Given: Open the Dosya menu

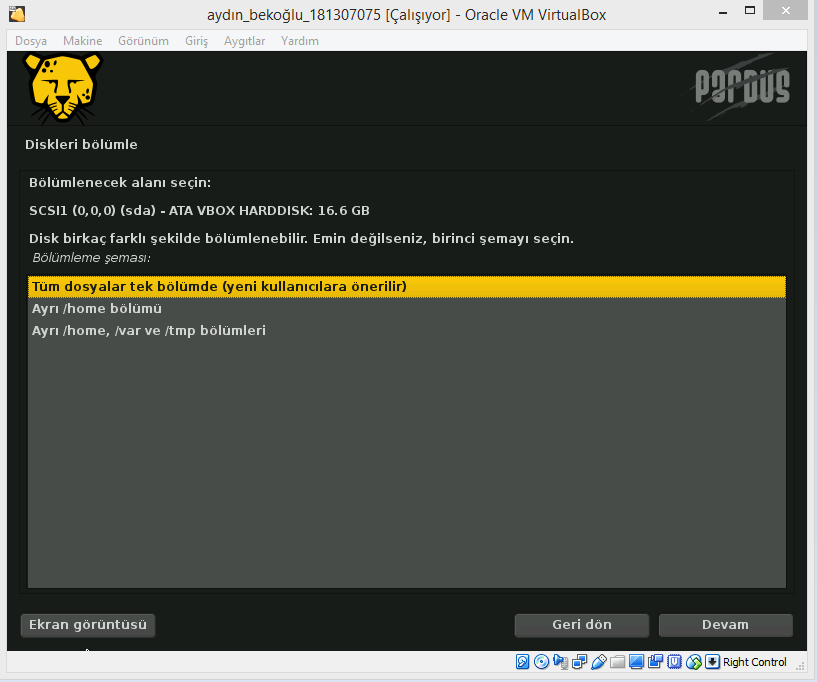Looking at the screenshot, I should [31, 41].
